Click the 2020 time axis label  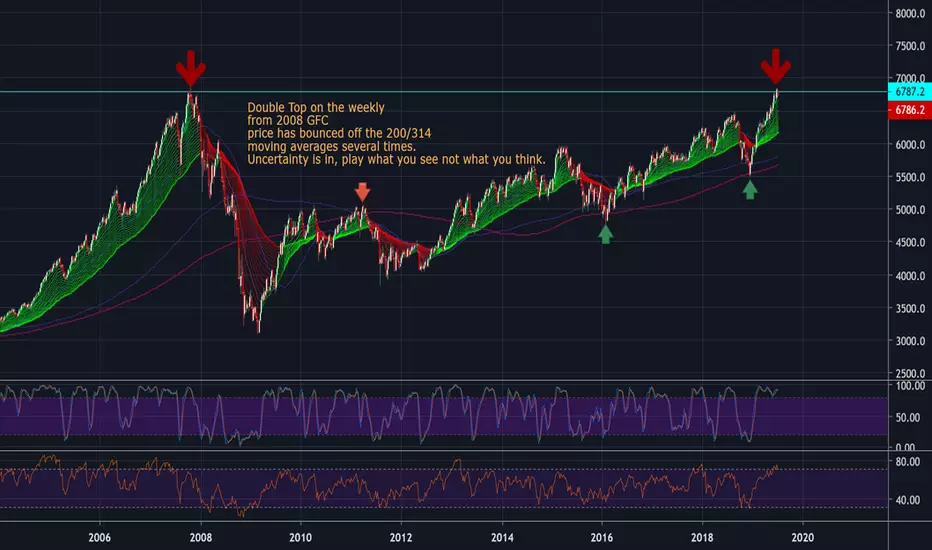[x=803, y=538]
